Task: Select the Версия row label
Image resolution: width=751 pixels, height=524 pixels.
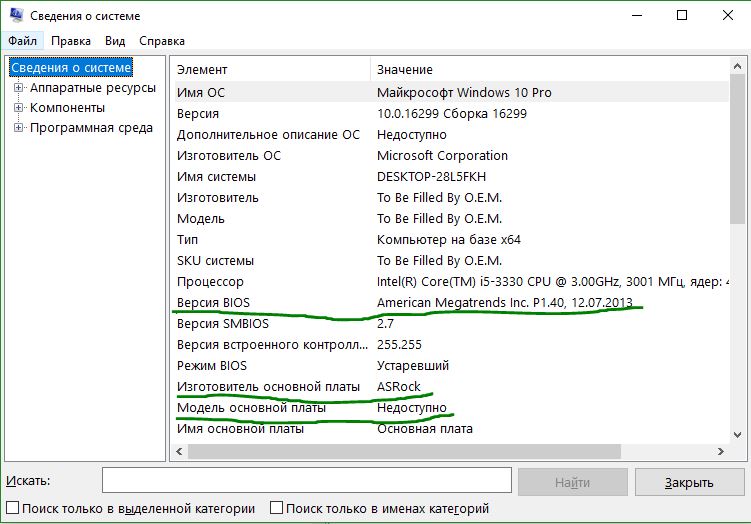Action: (198, 114)
